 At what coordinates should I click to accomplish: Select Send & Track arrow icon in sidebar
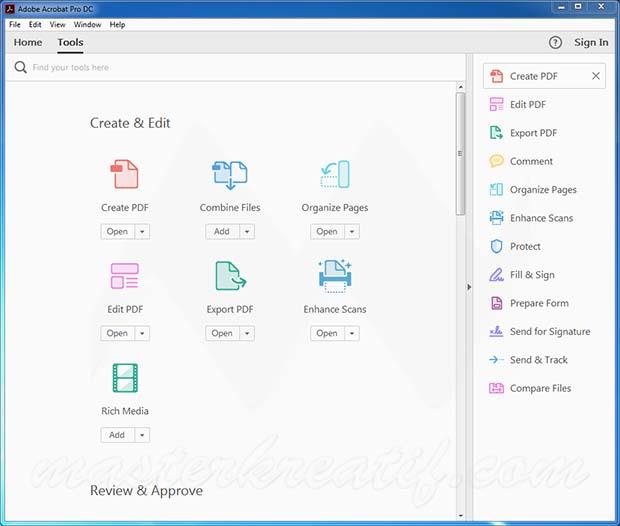[x=496, y=359]
